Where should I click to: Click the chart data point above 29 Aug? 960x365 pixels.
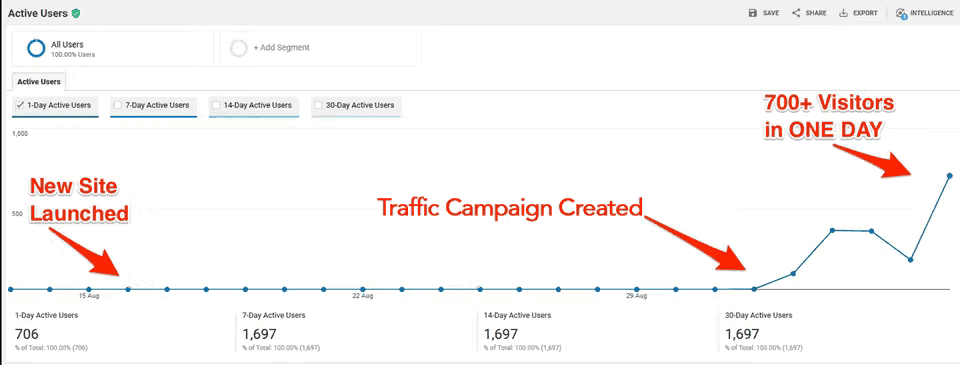(637, 289)
